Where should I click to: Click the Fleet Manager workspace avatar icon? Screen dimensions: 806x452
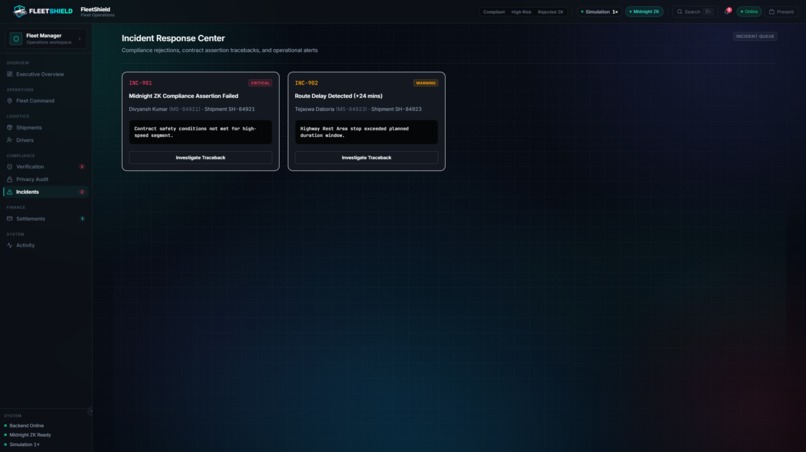16,39
